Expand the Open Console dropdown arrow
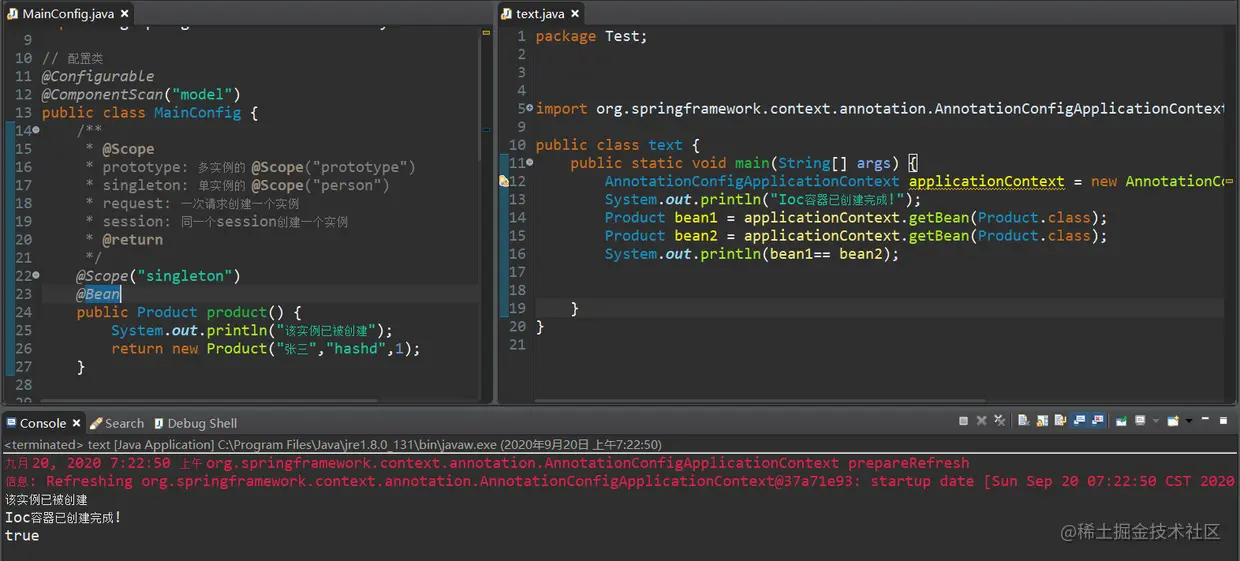 [1189, 421]
